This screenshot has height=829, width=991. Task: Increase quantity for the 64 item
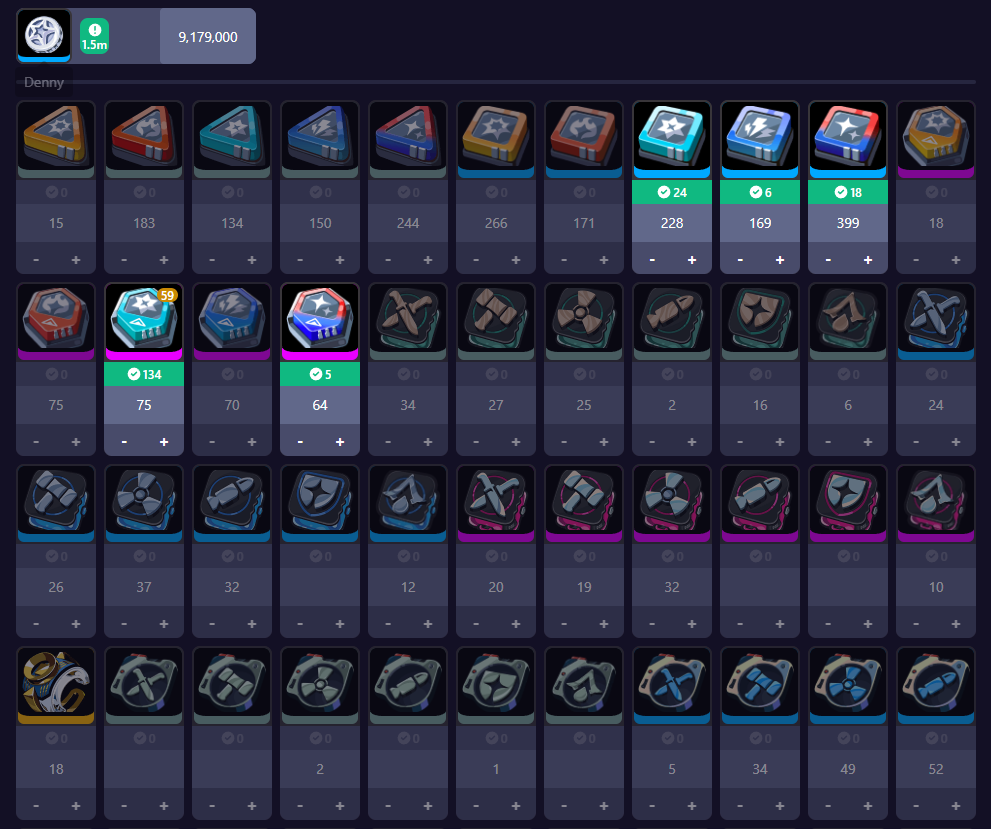point(340,442)
